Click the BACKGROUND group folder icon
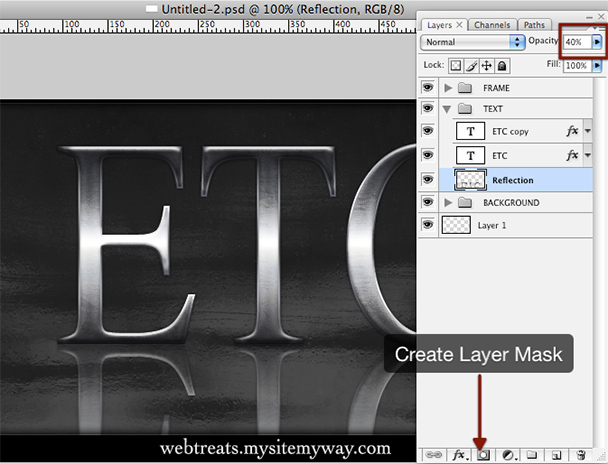Viewport: 608px width, 464px height. [465, 202]
